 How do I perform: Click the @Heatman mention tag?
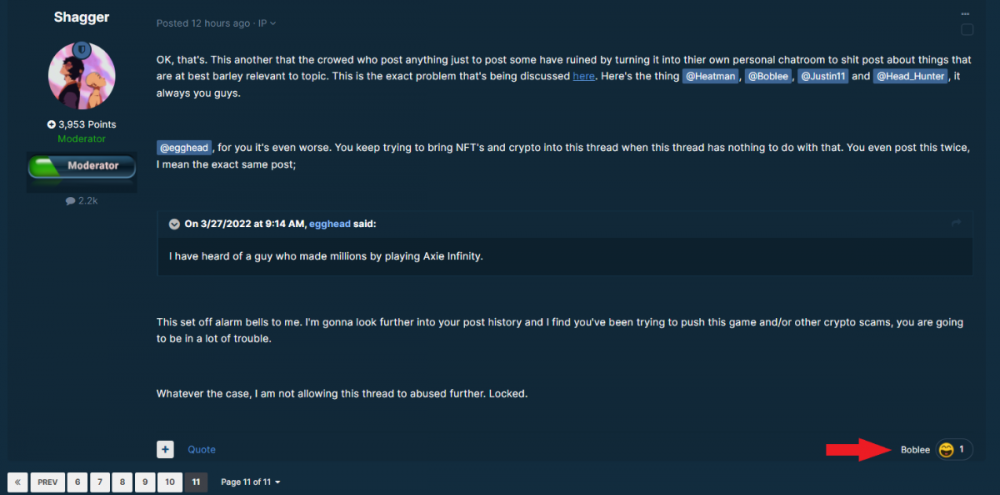coord(710,77)
